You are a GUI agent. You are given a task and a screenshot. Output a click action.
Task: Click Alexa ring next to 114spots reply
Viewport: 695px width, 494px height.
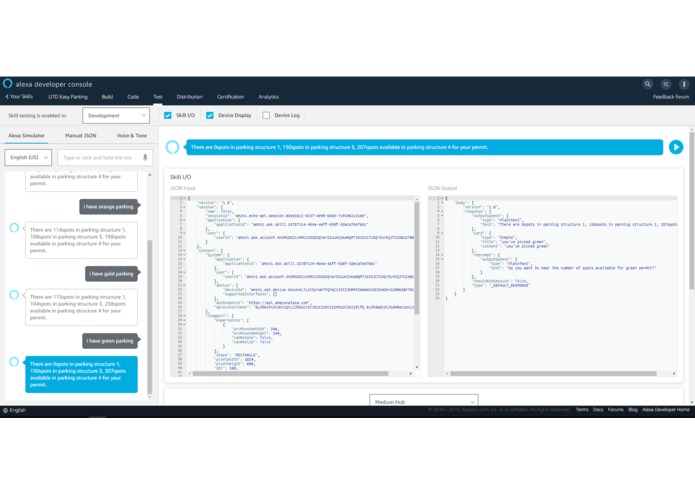coord(14,228)
